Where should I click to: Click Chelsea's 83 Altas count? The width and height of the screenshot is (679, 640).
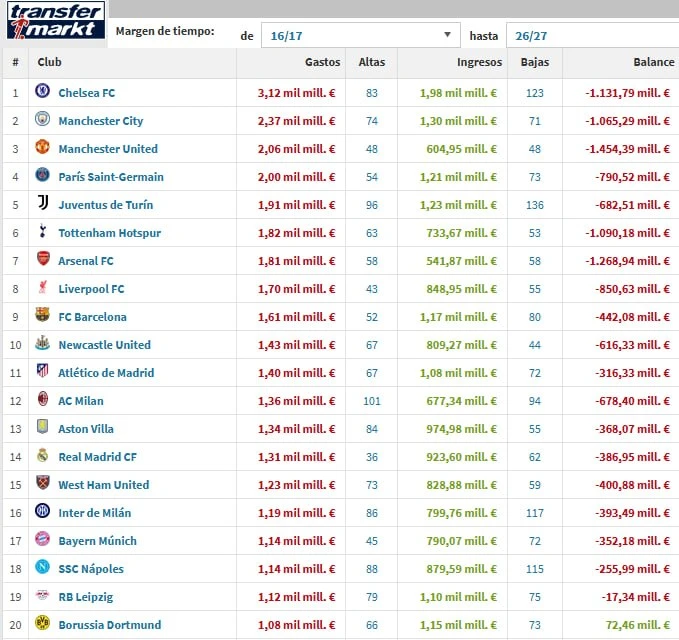pos(372,93)
